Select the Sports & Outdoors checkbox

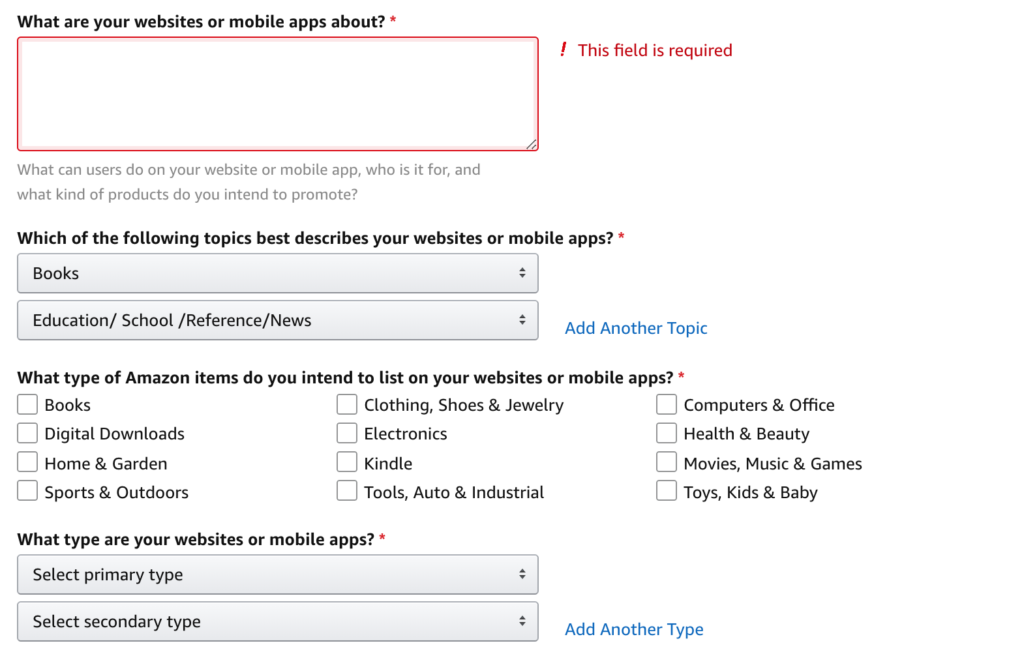pyautogui.click(x=28, y=492)
